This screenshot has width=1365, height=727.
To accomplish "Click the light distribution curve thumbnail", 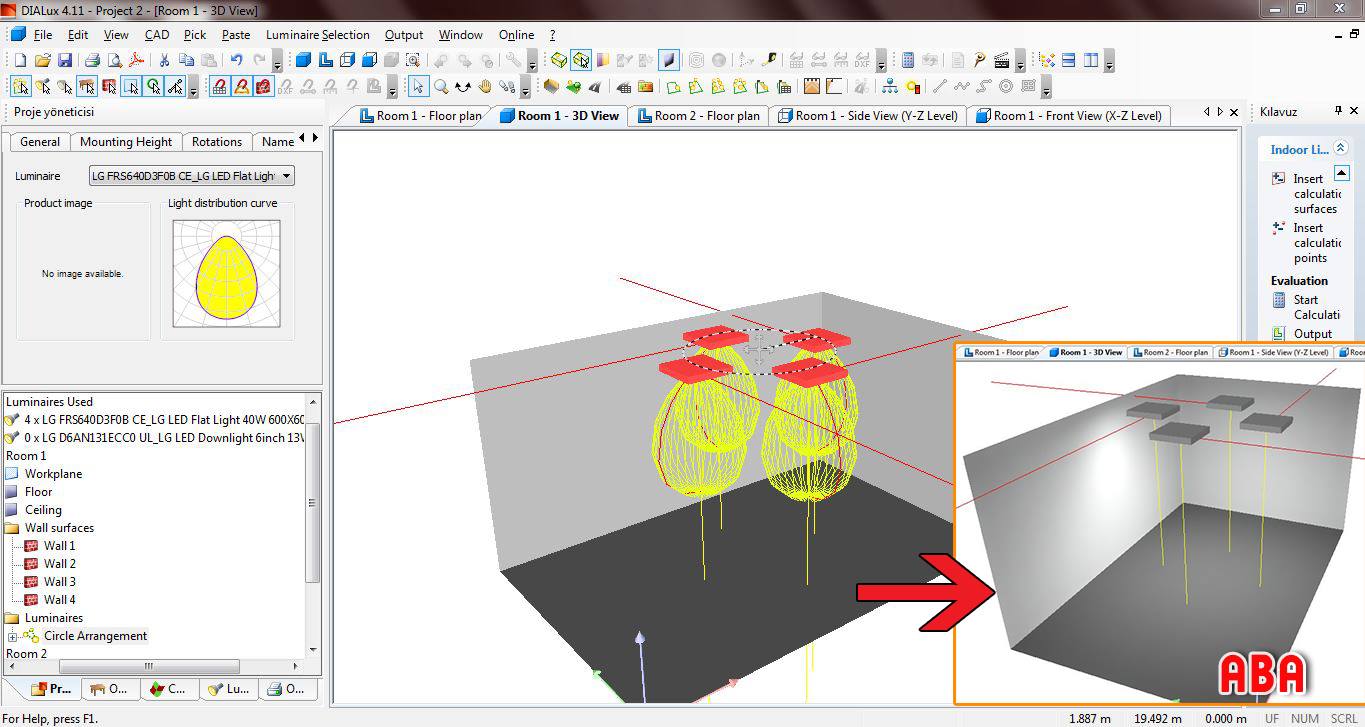I will click(226, 273).
